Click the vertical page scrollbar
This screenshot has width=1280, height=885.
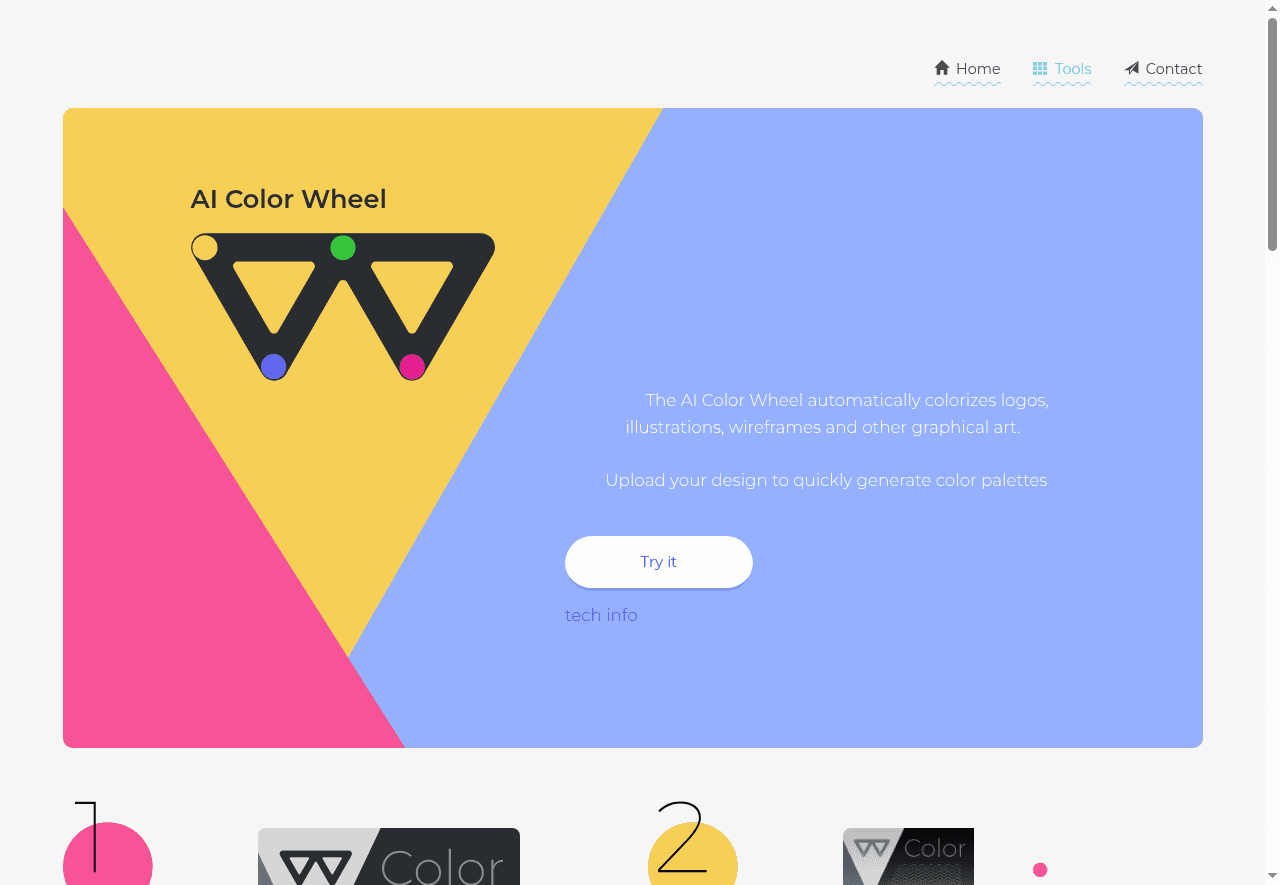(x=1272, y=442)
